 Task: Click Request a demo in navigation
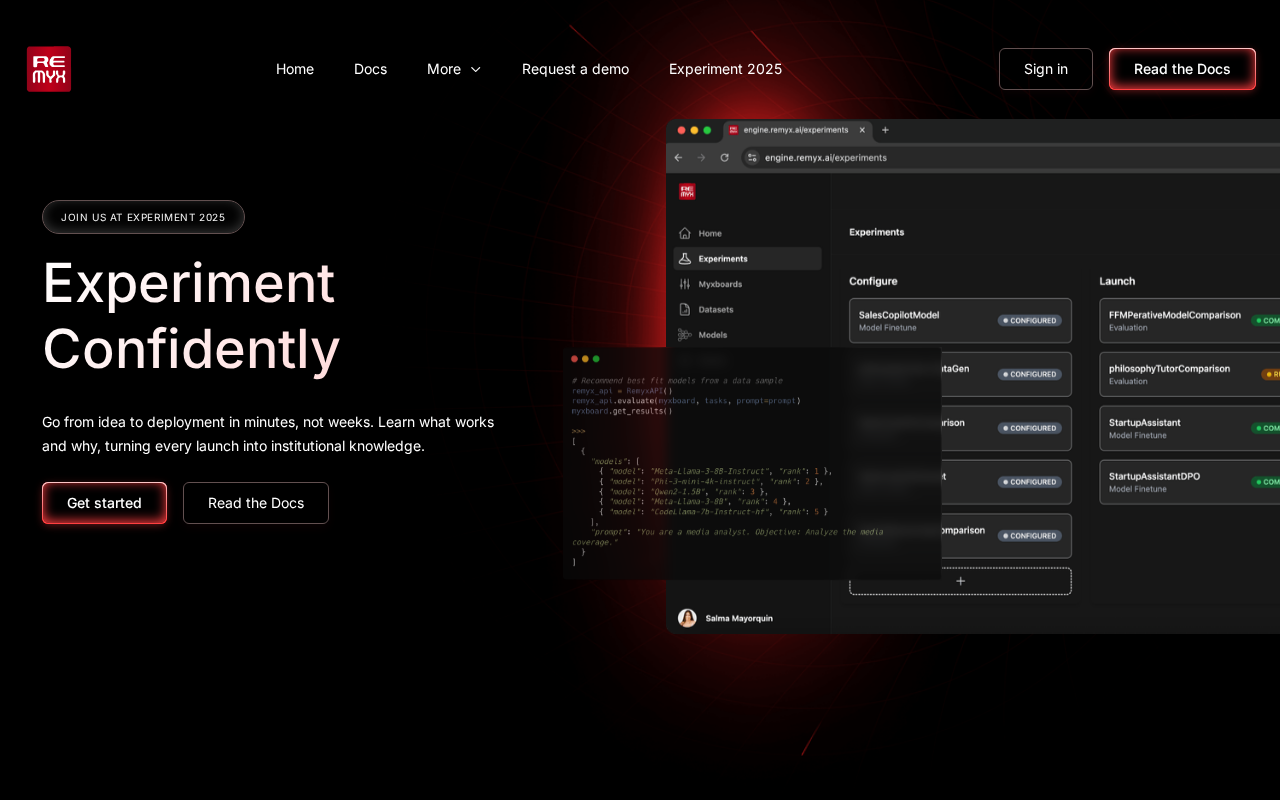[x=575, y=69]
